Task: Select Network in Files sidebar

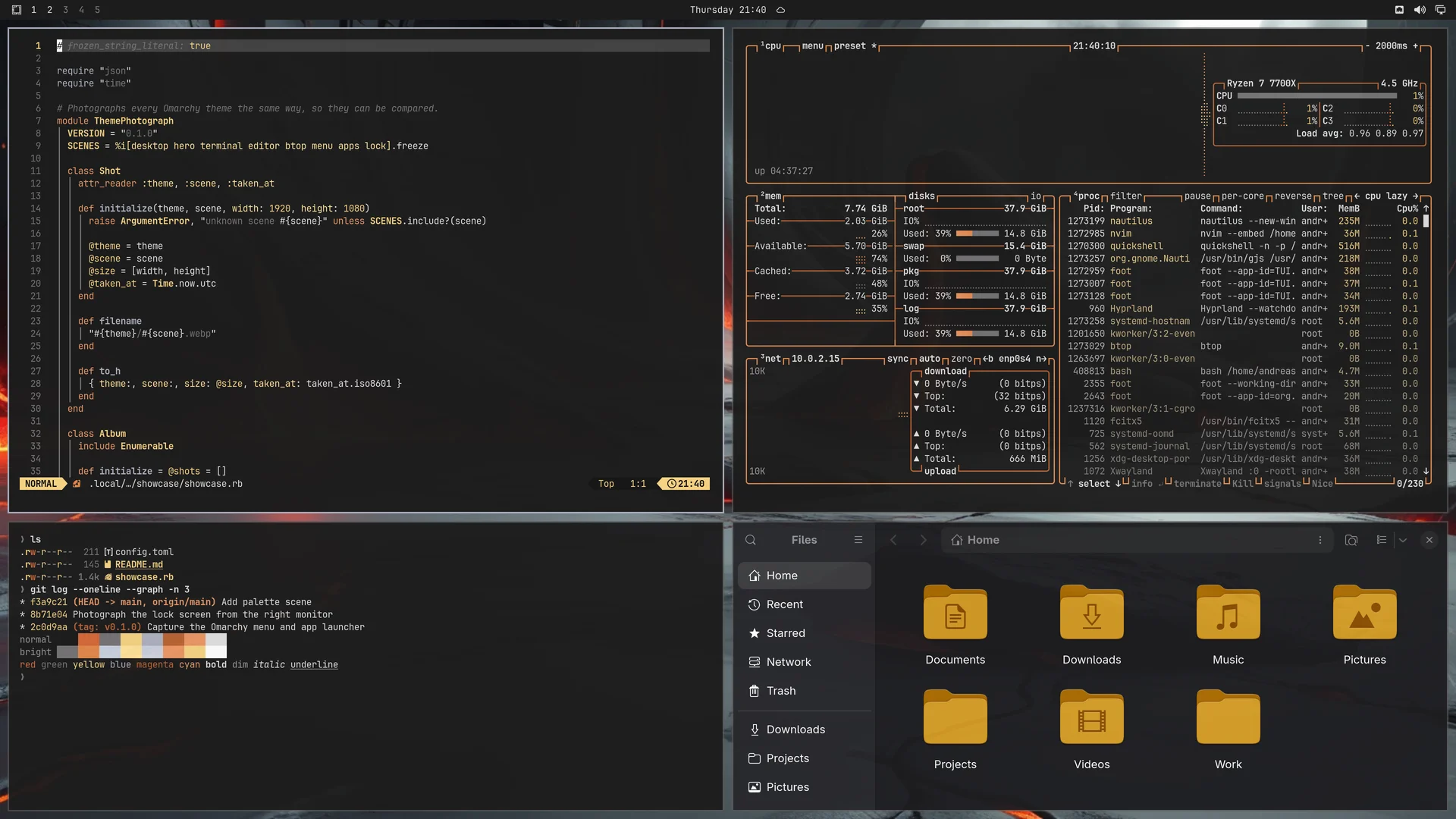Action: (805, 662)
